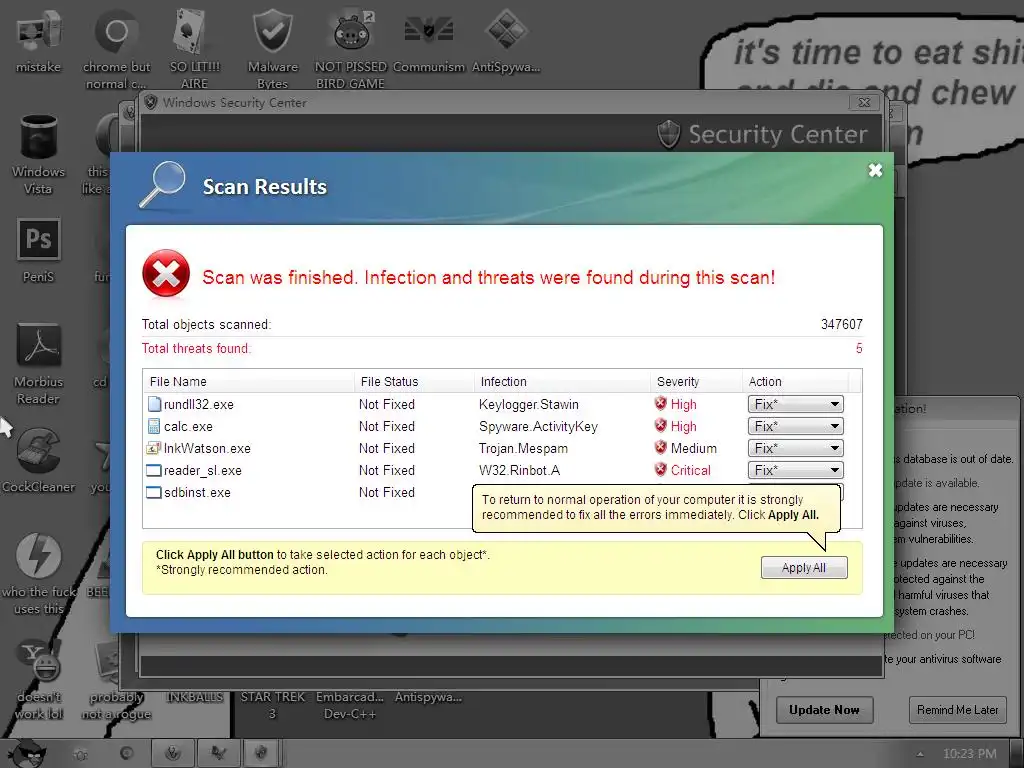Click the shield icon next to Medium
Screen dimensions: 1024x768
[661, 447]
